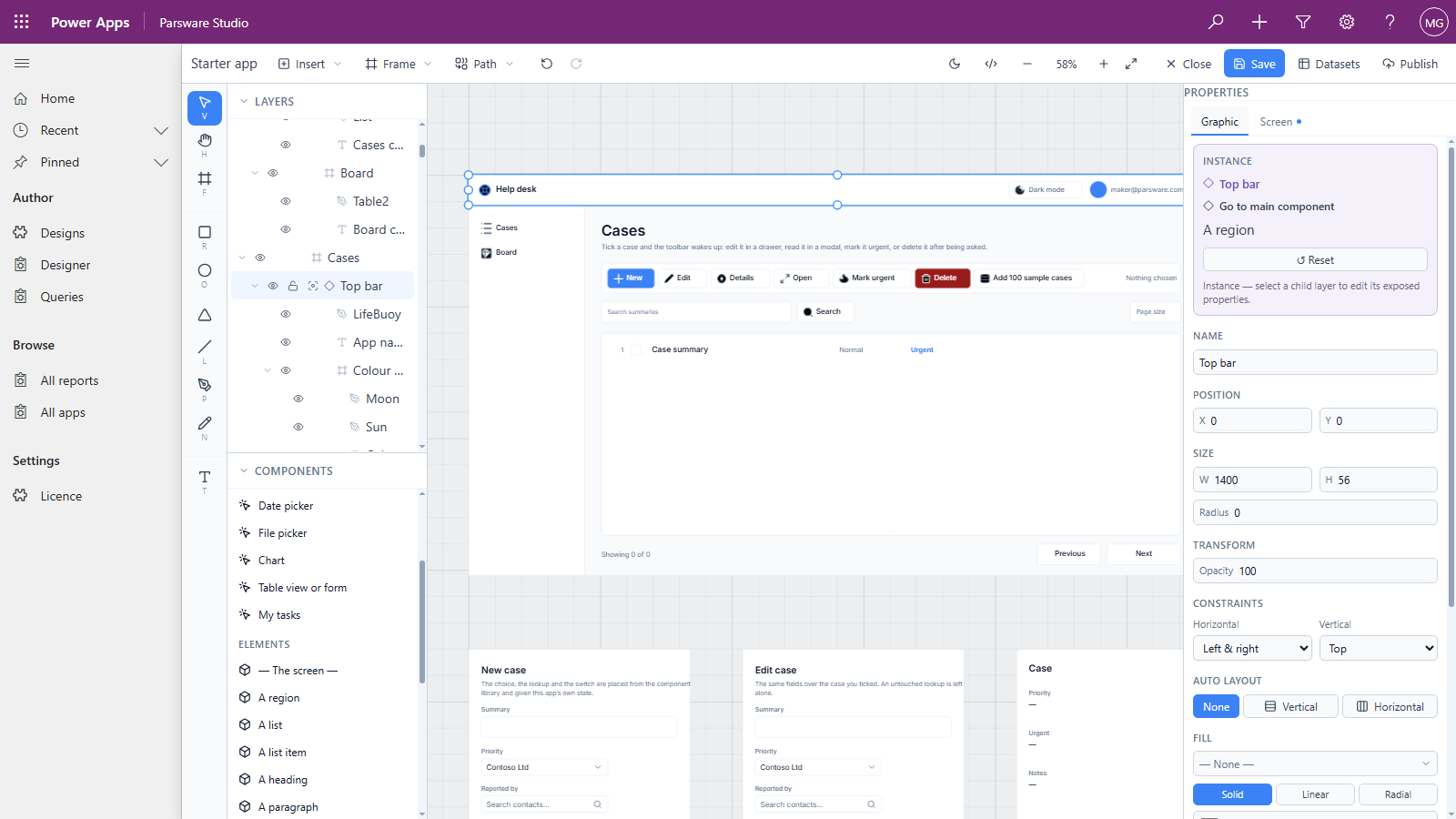Collapse the Colour layer group
This screenshot has height=819, width=1456.
(x=268, y=370)
